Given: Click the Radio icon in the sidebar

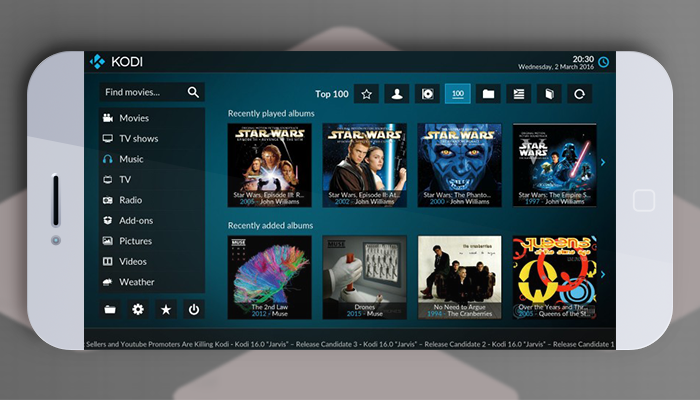Looking at the screenshot, I should [x=108, y=200].
